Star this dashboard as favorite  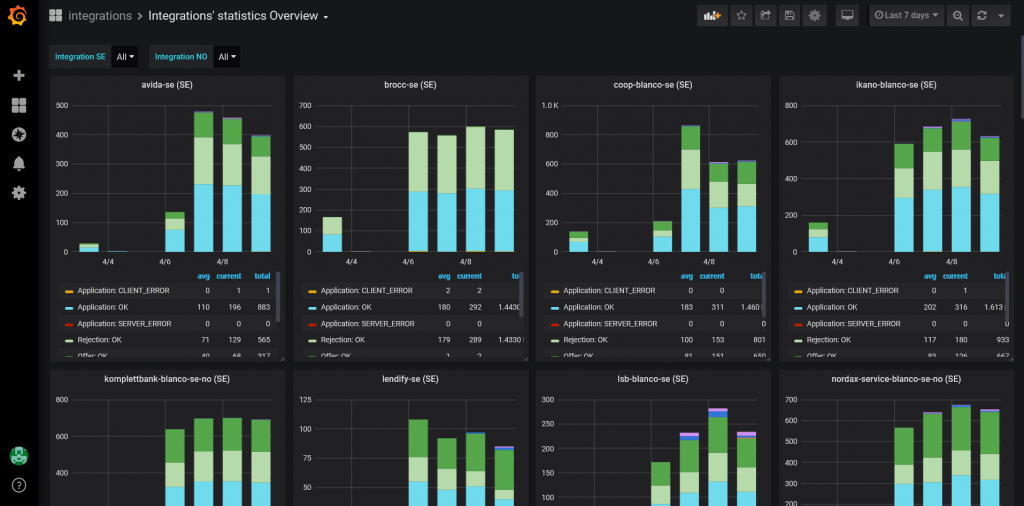coord(741,16)
